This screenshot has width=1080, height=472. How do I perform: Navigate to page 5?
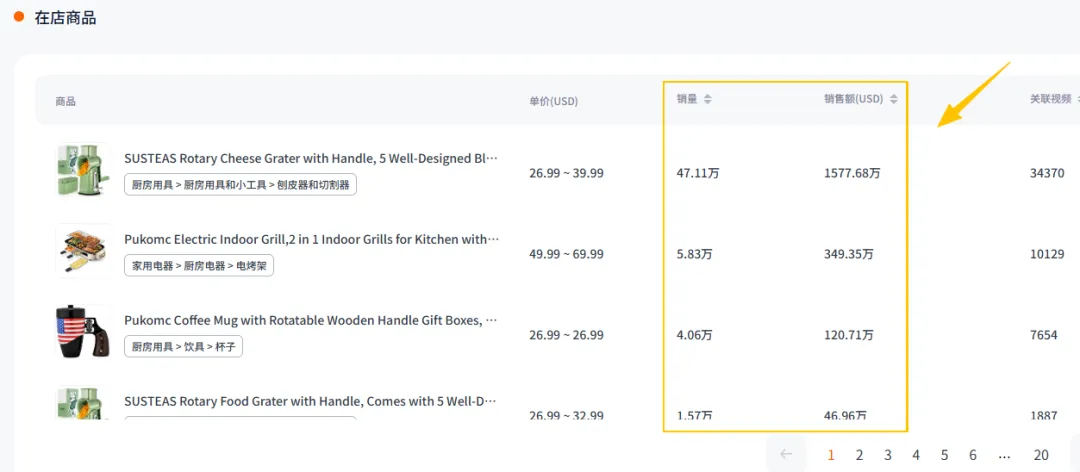pos(944,455)
